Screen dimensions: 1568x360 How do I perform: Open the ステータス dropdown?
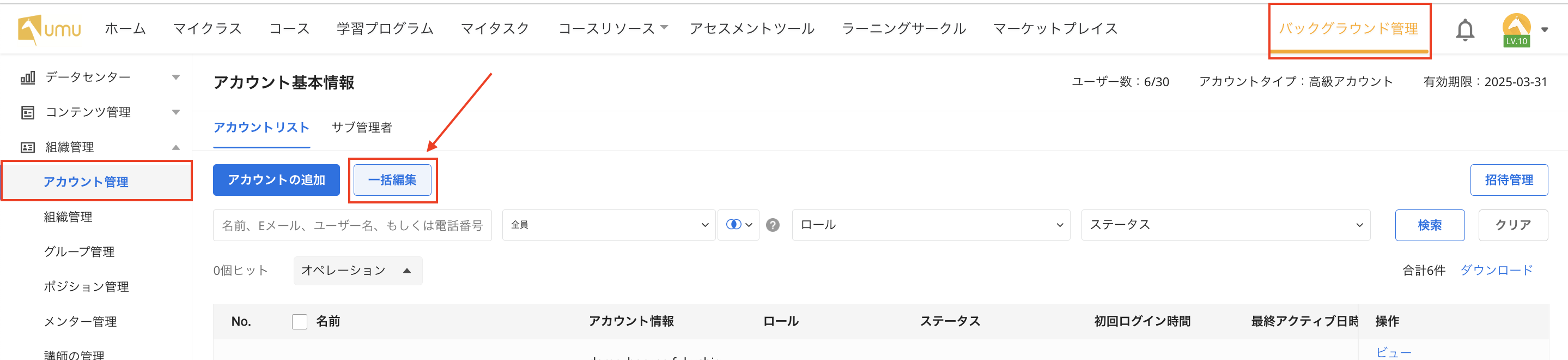1225,225
